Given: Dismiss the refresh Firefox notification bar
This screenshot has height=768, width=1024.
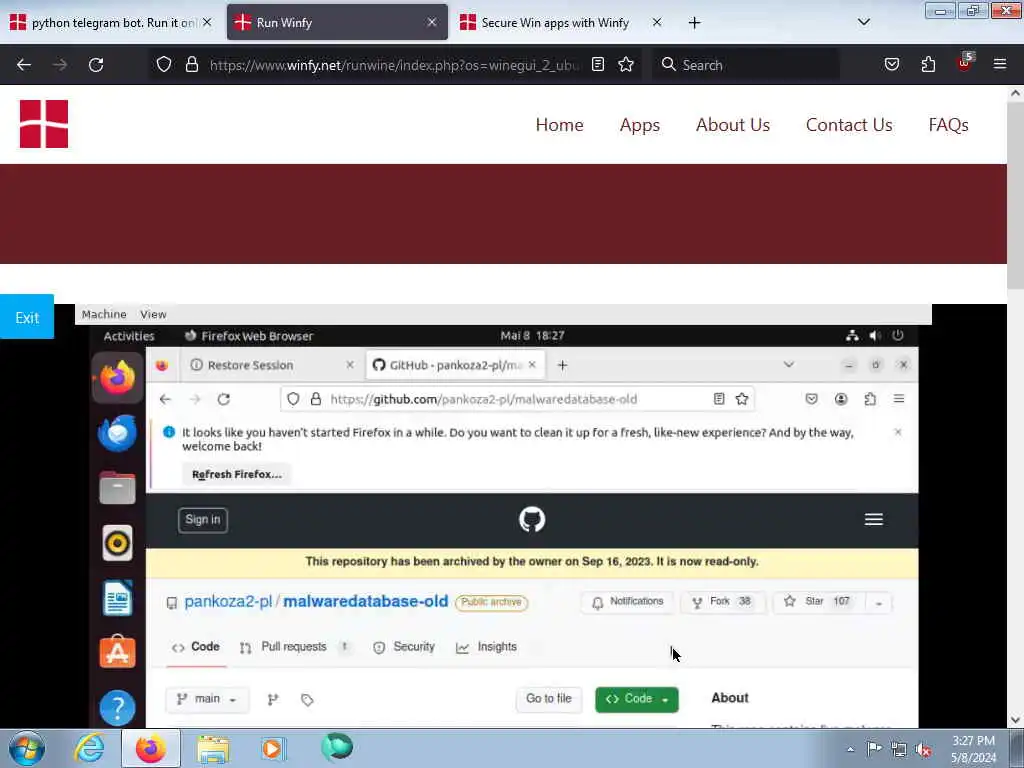Looking at the screenshot, I should pos(898,432).
